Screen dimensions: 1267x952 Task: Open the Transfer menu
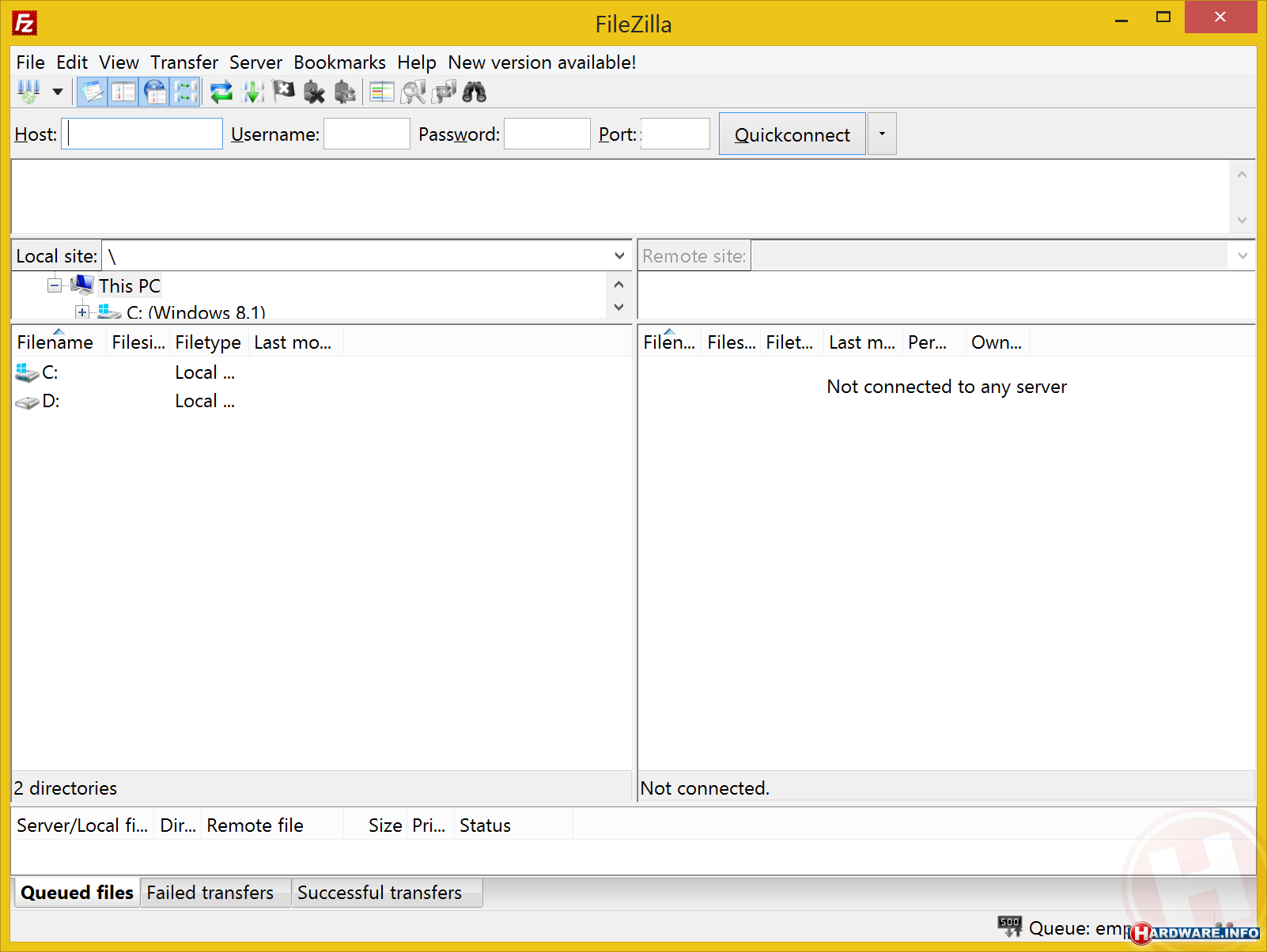tap(183, 62)
